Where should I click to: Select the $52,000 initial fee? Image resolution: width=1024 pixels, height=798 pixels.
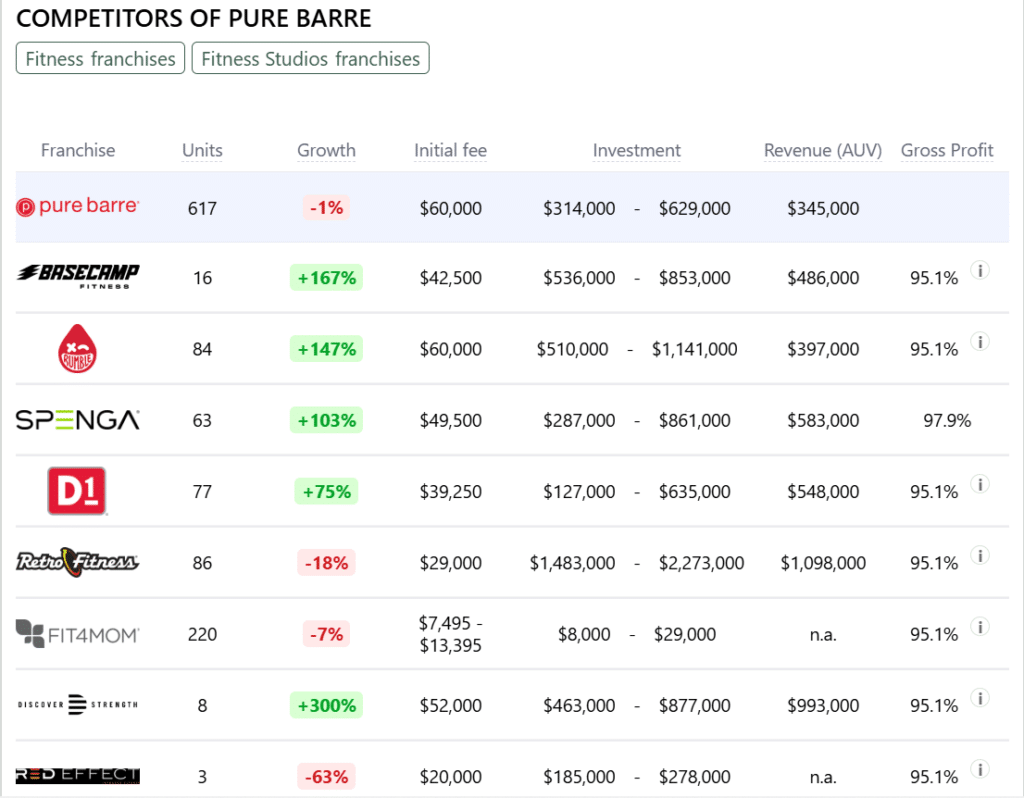[x=451, y=705]
